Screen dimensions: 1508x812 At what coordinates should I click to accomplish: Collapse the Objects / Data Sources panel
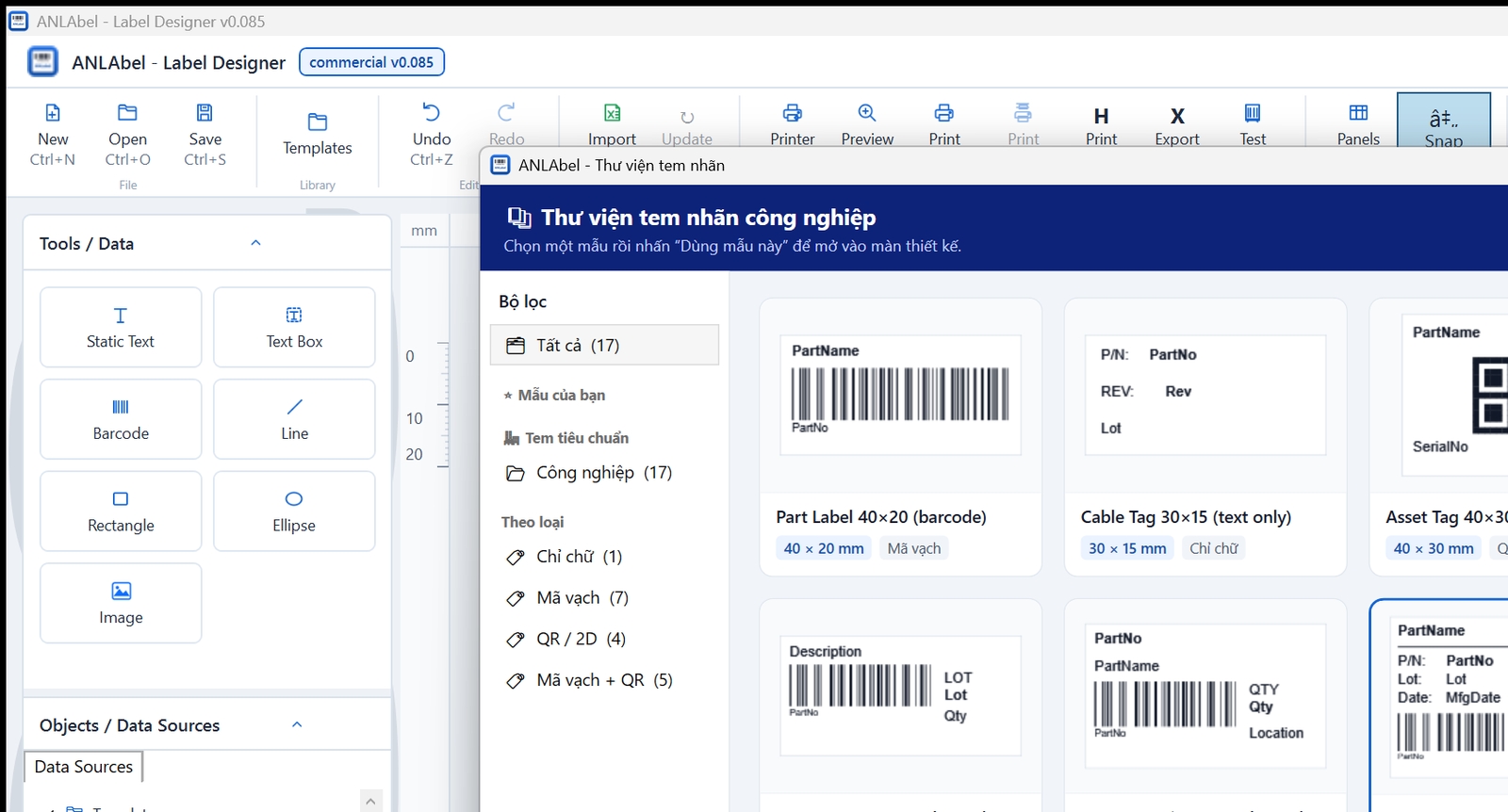click(297, 724)
